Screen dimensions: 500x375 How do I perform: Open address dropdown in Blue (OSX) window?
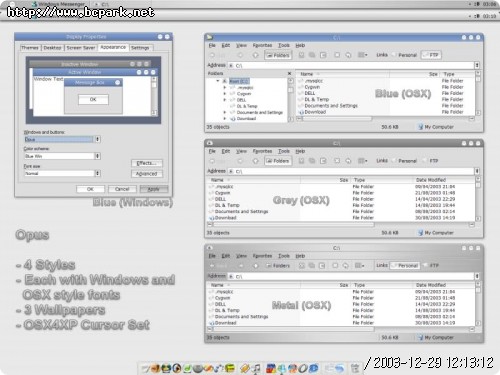coord(477,65)
